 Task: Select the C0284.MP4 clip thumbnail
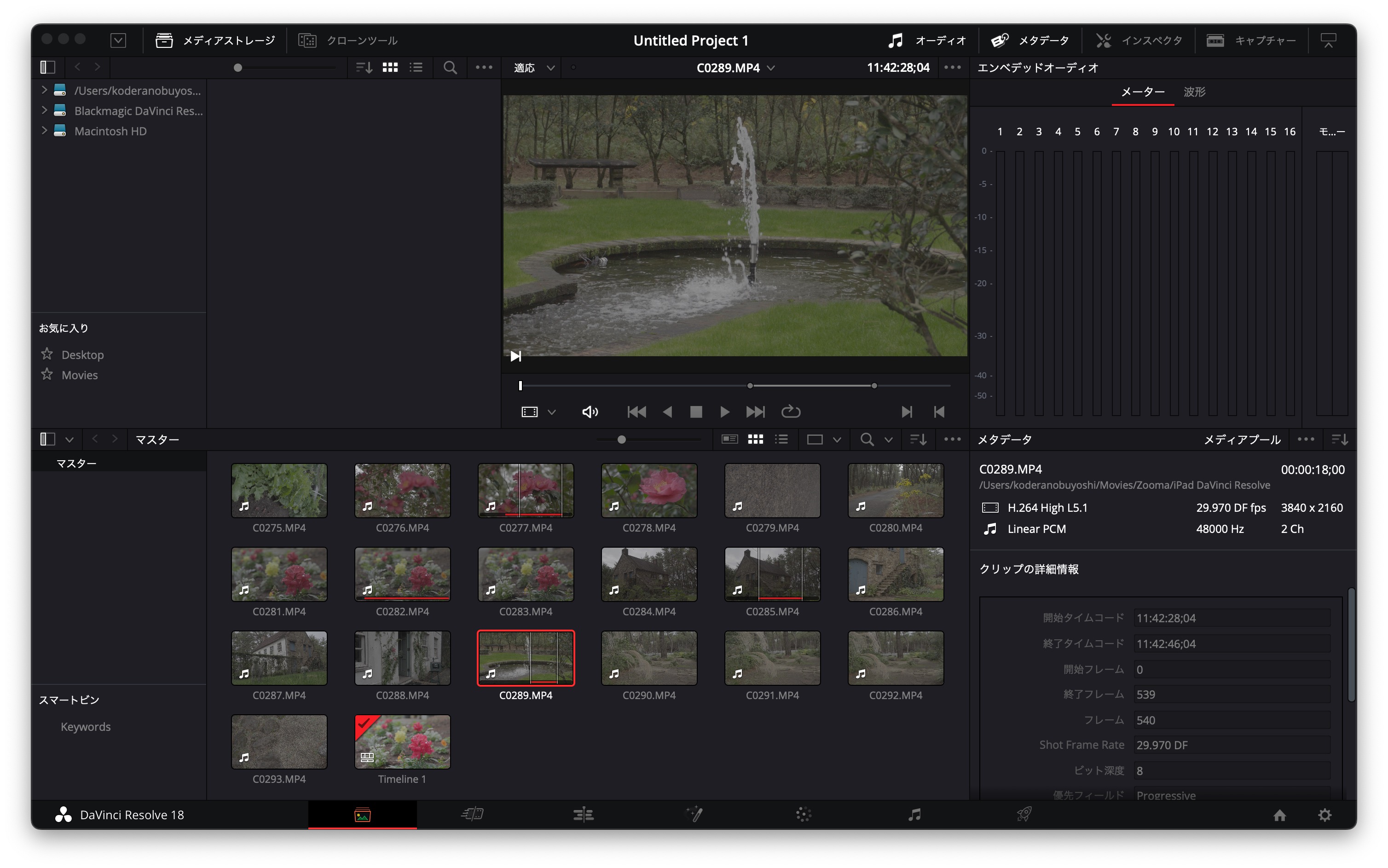pos(648,574)
